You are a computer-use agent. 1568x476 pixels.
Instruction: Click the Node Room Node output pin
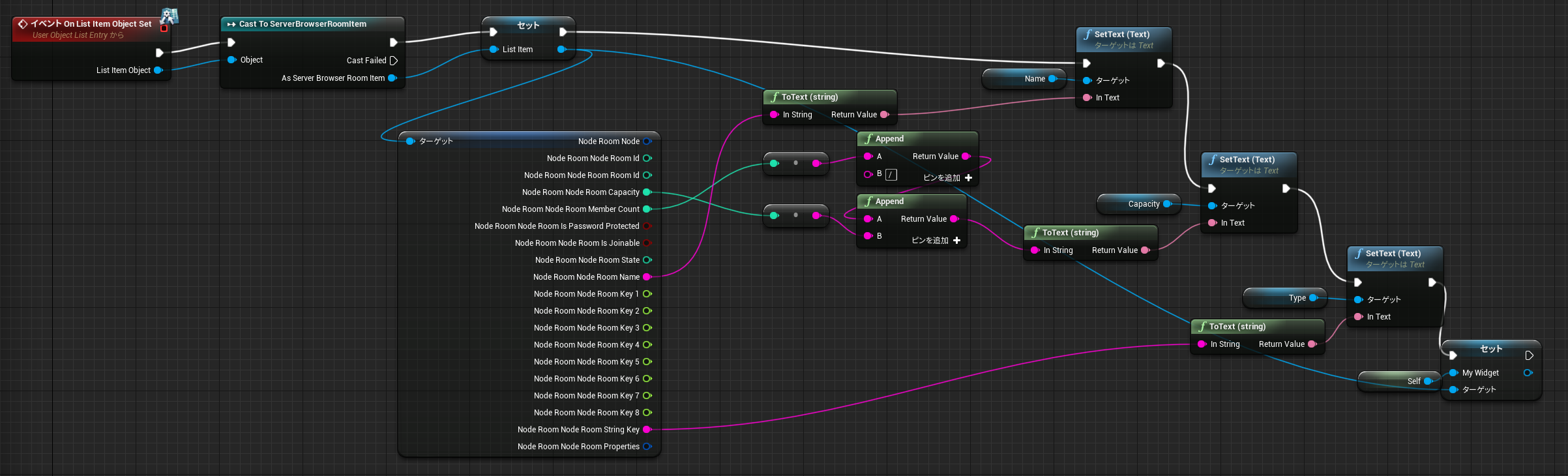click(647, 141)
